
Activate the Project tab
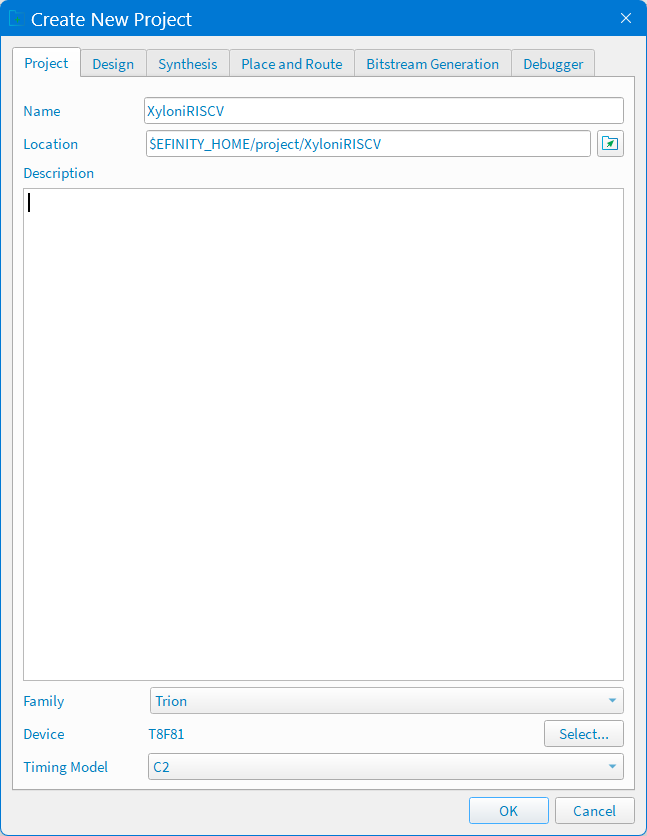(46, 63)
